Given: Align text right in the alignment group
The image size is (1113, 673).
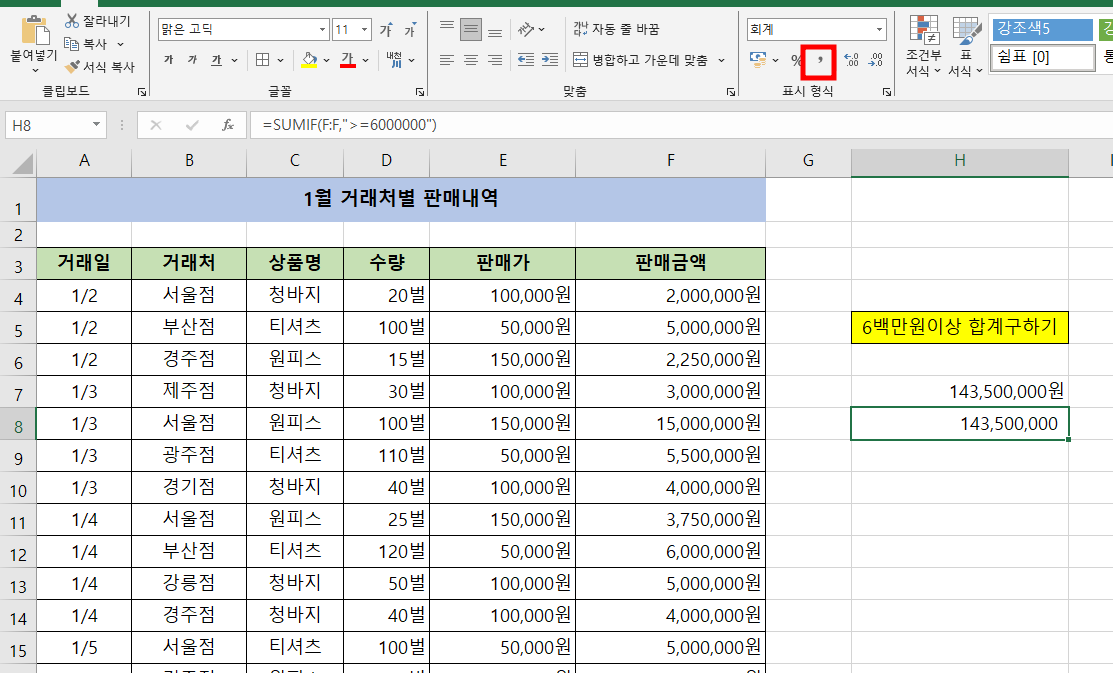Looking at the screenshot, I should (x=495, y=60).
